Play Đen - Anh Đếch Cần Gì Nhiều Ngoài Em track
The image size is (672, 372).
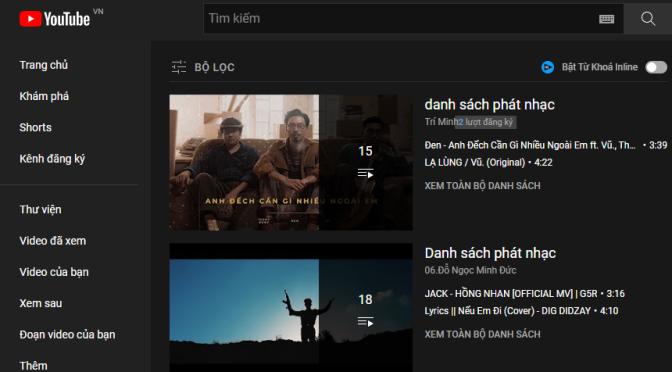point(530,145)
